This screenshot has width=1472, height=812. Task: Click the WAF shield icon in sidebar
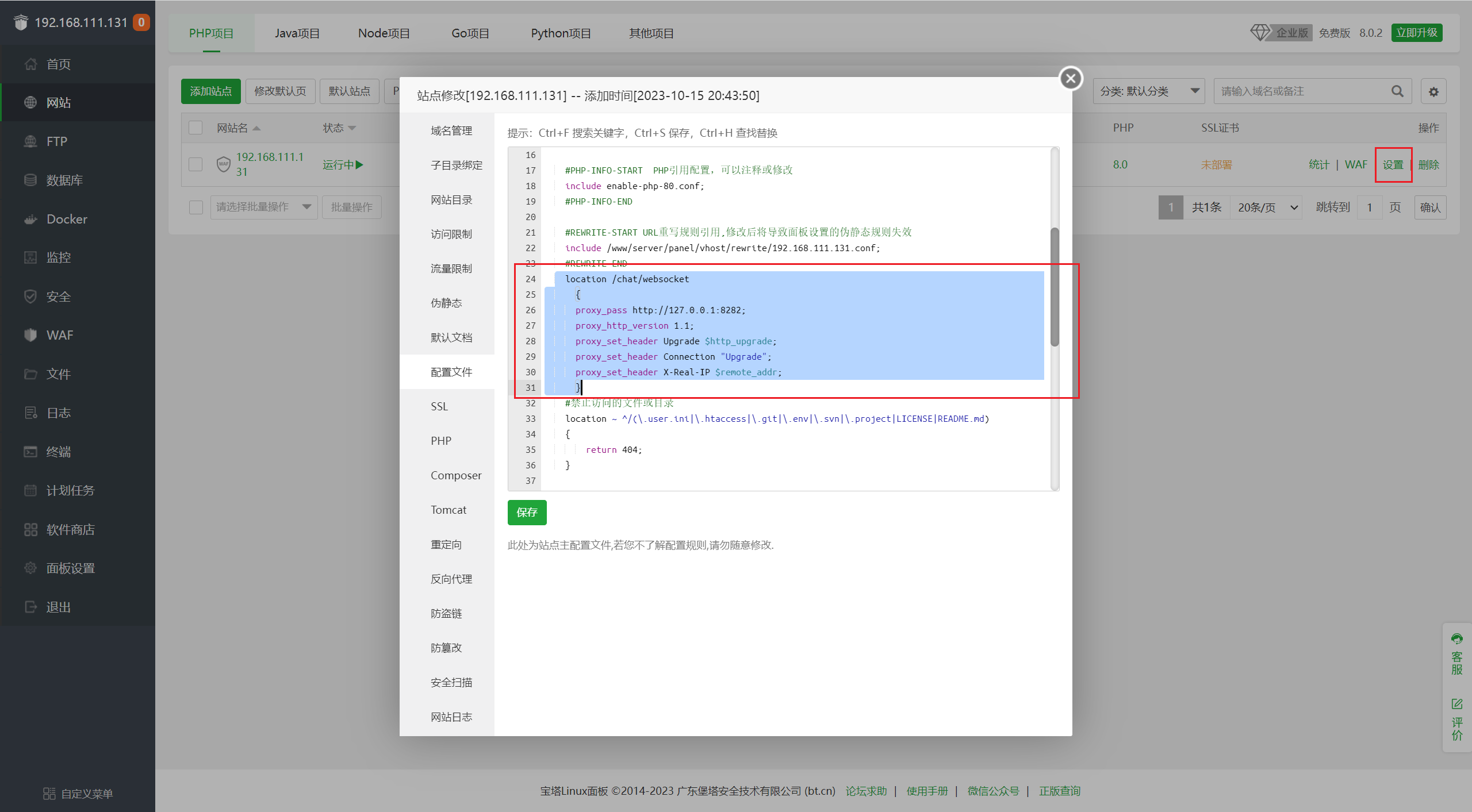tap(30, 335)
